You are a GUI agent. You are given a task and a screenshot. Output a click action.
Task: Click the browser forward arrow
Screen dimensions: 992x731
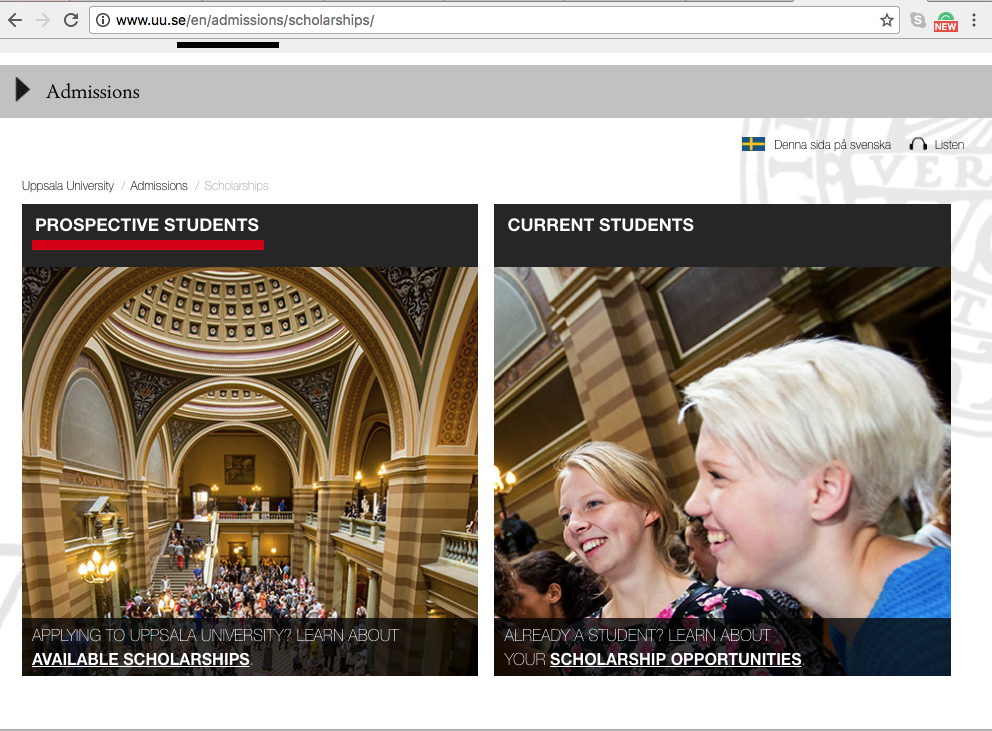[x=43, y=20]
